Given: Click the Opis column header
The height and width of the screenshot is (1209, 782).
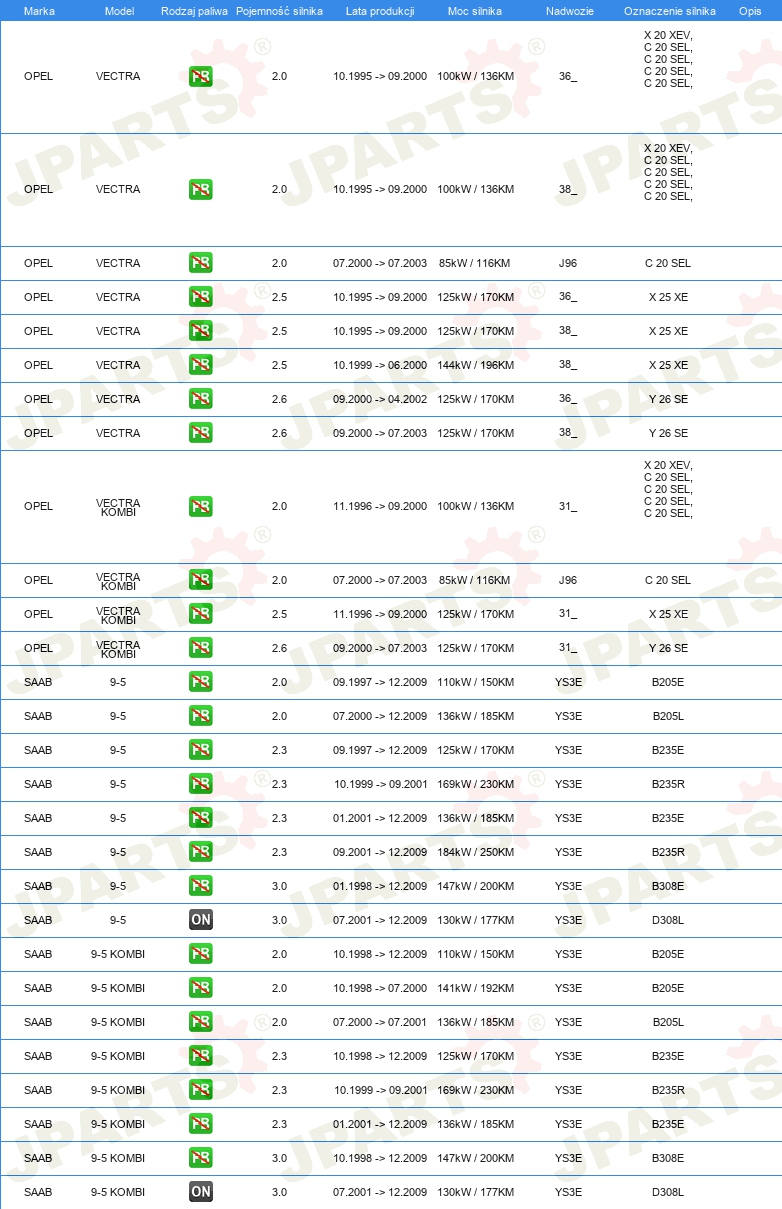Looking at the screenshot, I should 749,10.
